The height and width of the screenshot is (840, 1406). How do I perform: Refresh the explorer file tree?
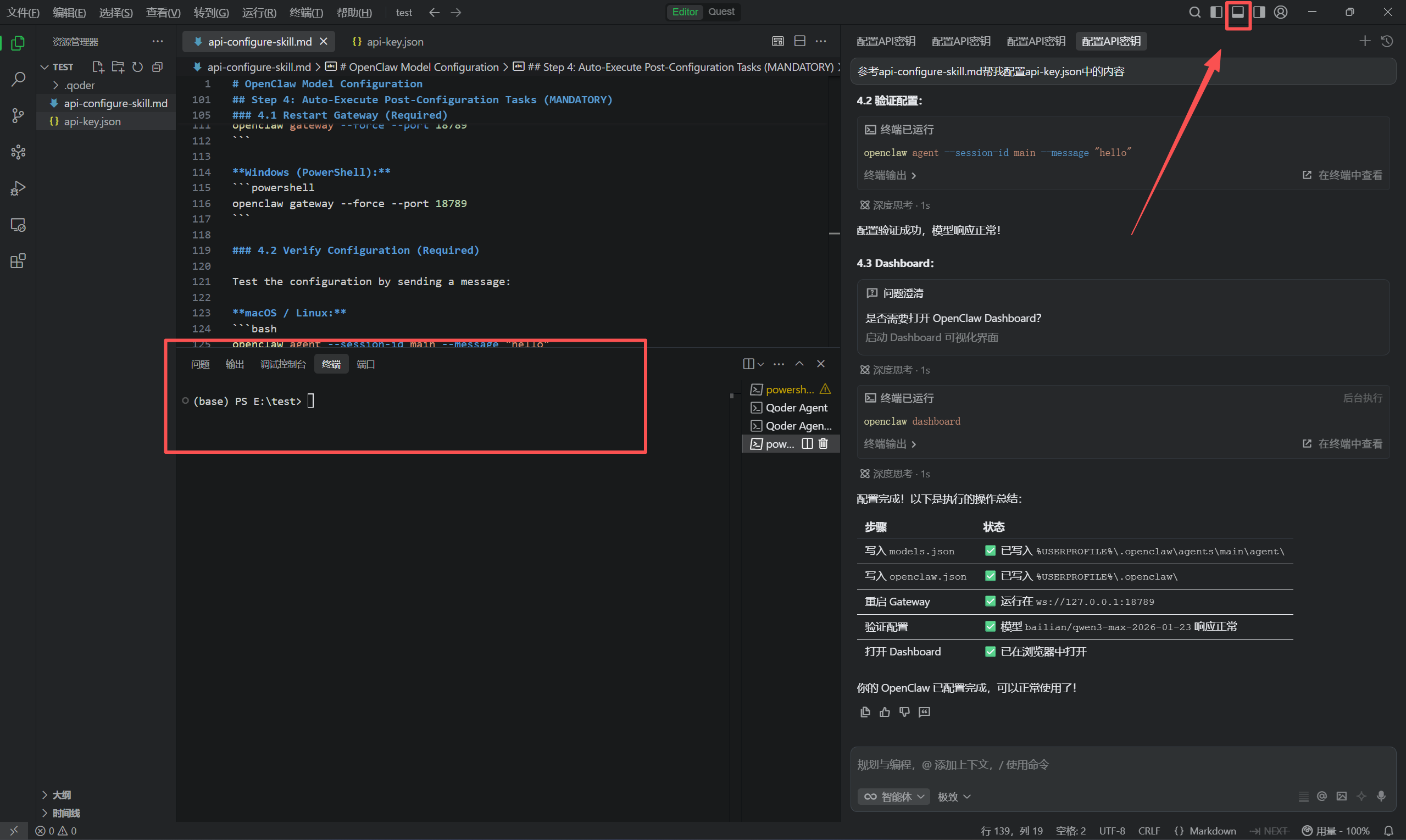click(x=137, y=67)
